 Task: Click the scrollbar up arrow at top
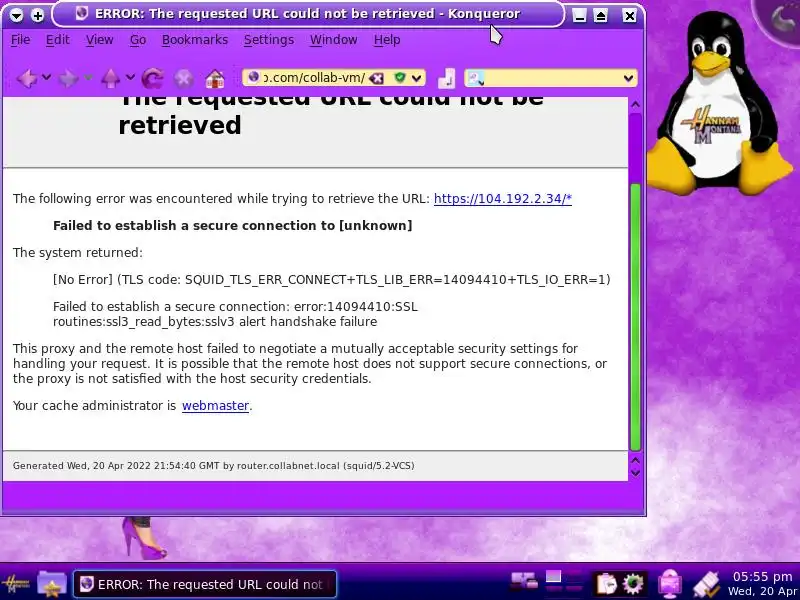coord(635,105)
